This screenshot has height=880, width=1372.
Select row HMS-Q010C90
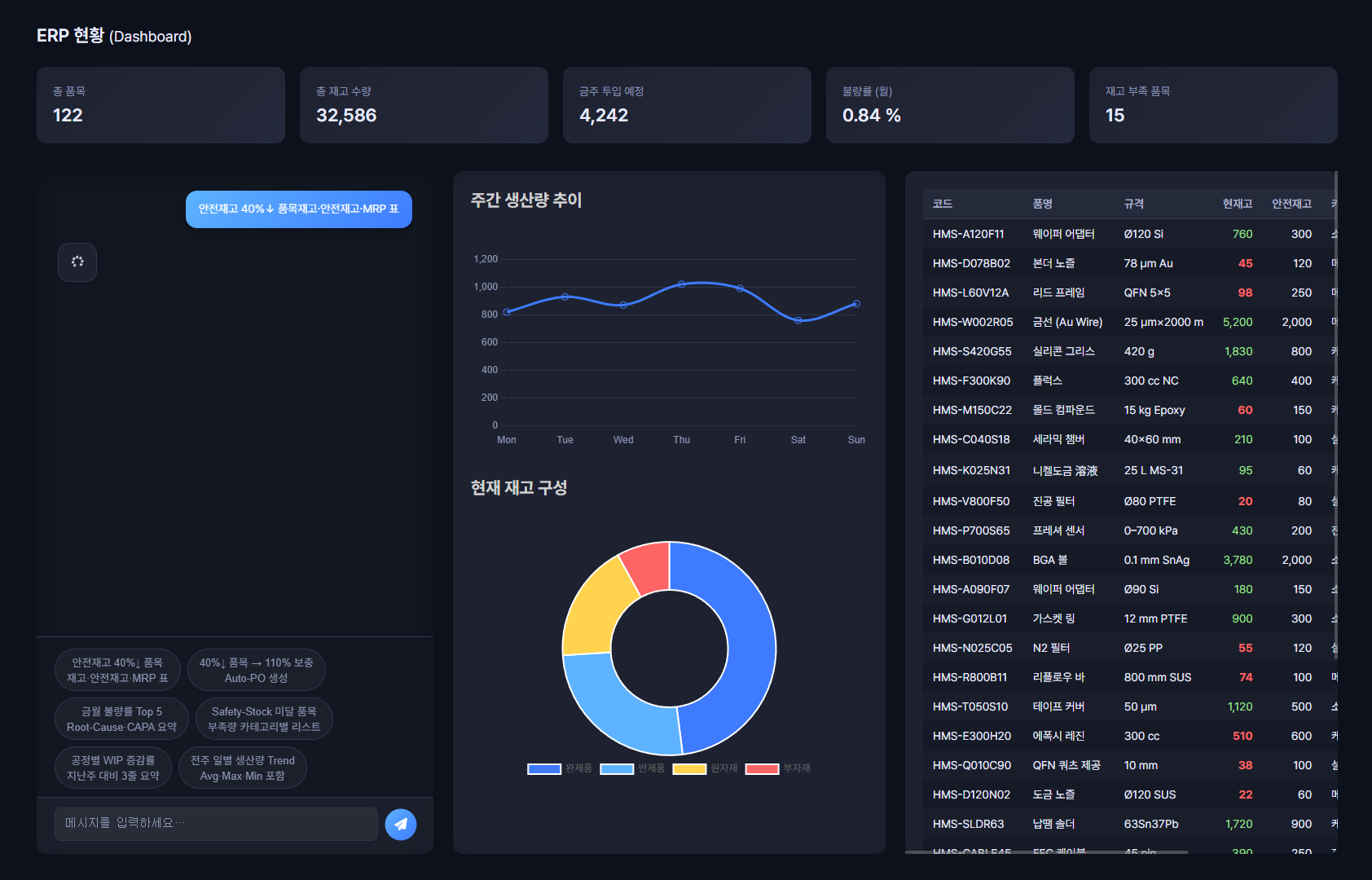click(1129, 765)
